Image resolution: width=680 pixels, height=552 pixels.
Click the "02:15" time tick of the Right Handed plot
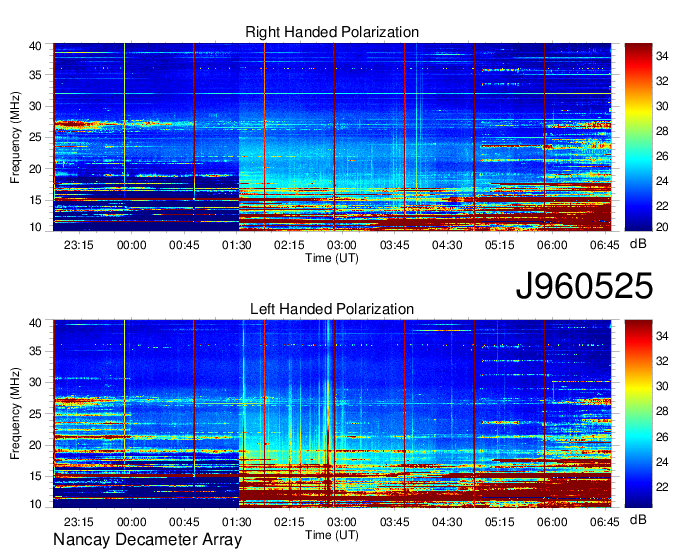(289, 245)
